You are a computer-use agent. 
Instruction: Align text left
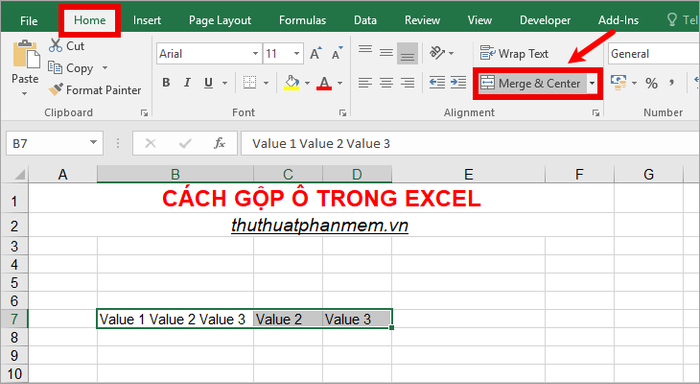[365, 83]
